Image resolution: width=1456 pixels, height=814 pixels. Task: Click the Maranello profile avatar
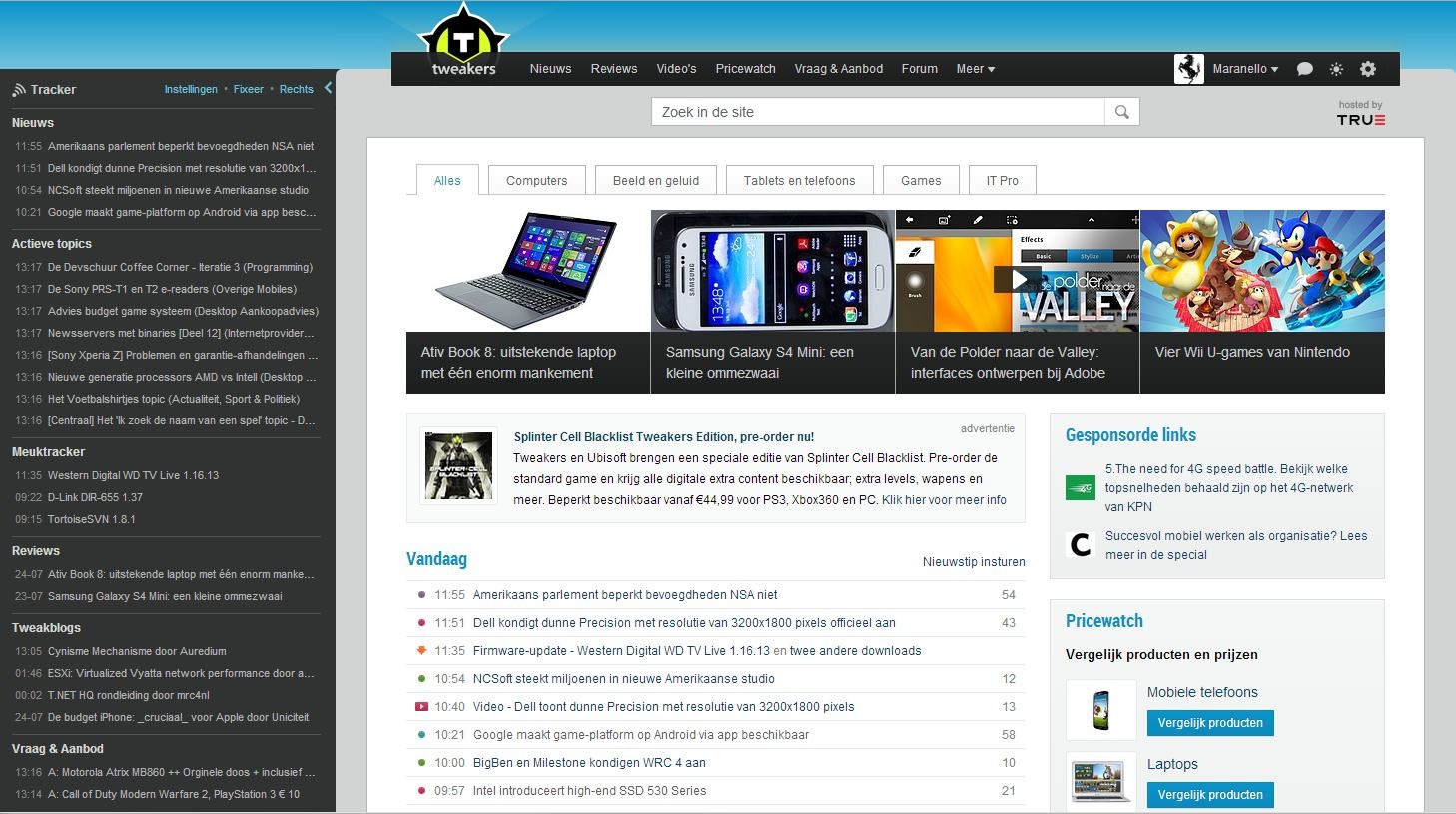coord(1189,69)
